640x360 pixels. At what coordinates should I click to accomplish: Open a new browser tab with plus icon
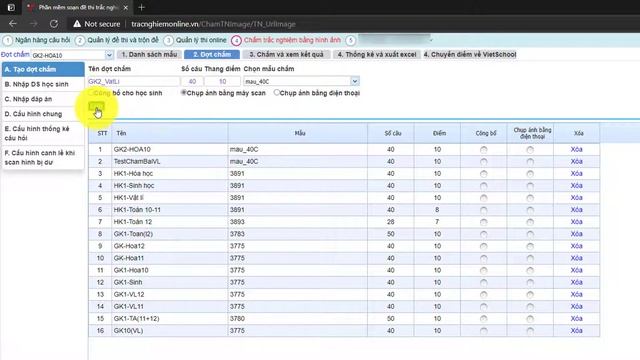[x=141, y=7]
